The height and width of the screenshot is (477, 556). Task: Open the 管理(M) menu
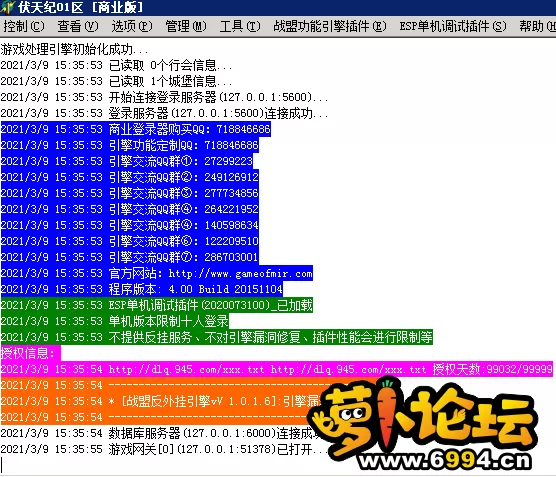coord(186,26)
